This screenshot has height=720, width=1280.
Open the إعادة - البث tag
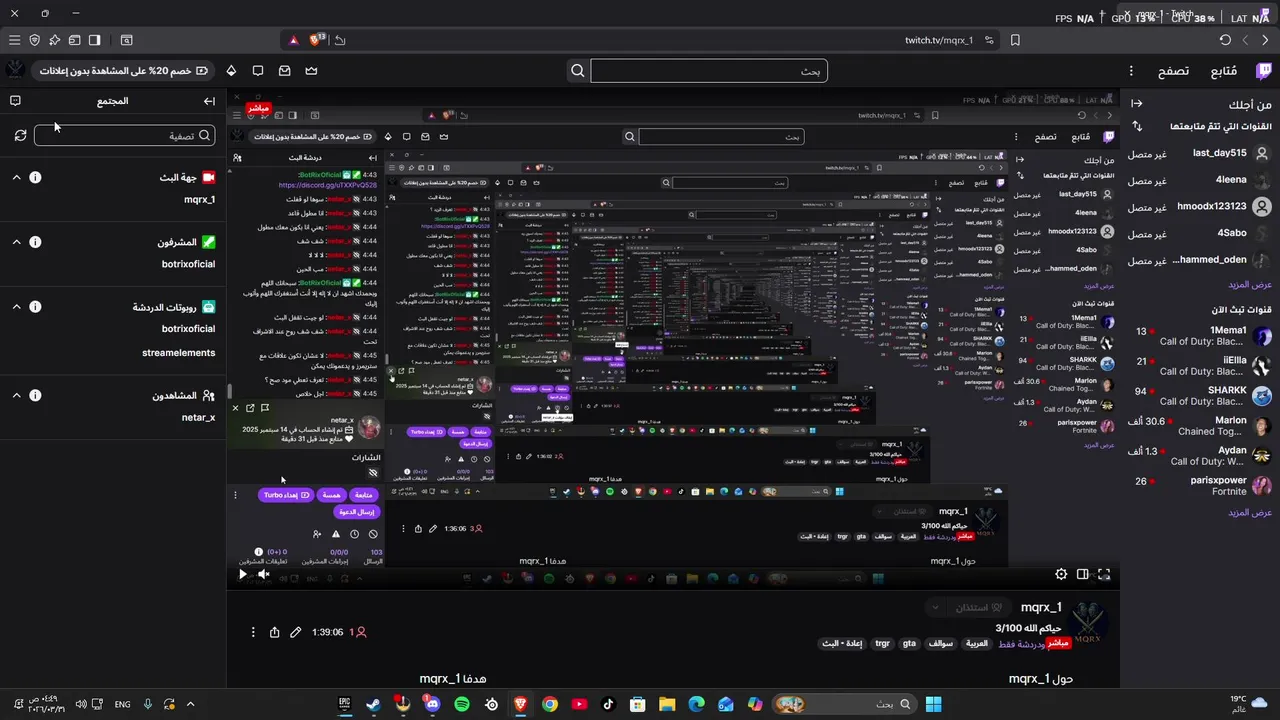click(x=843, y=643)
